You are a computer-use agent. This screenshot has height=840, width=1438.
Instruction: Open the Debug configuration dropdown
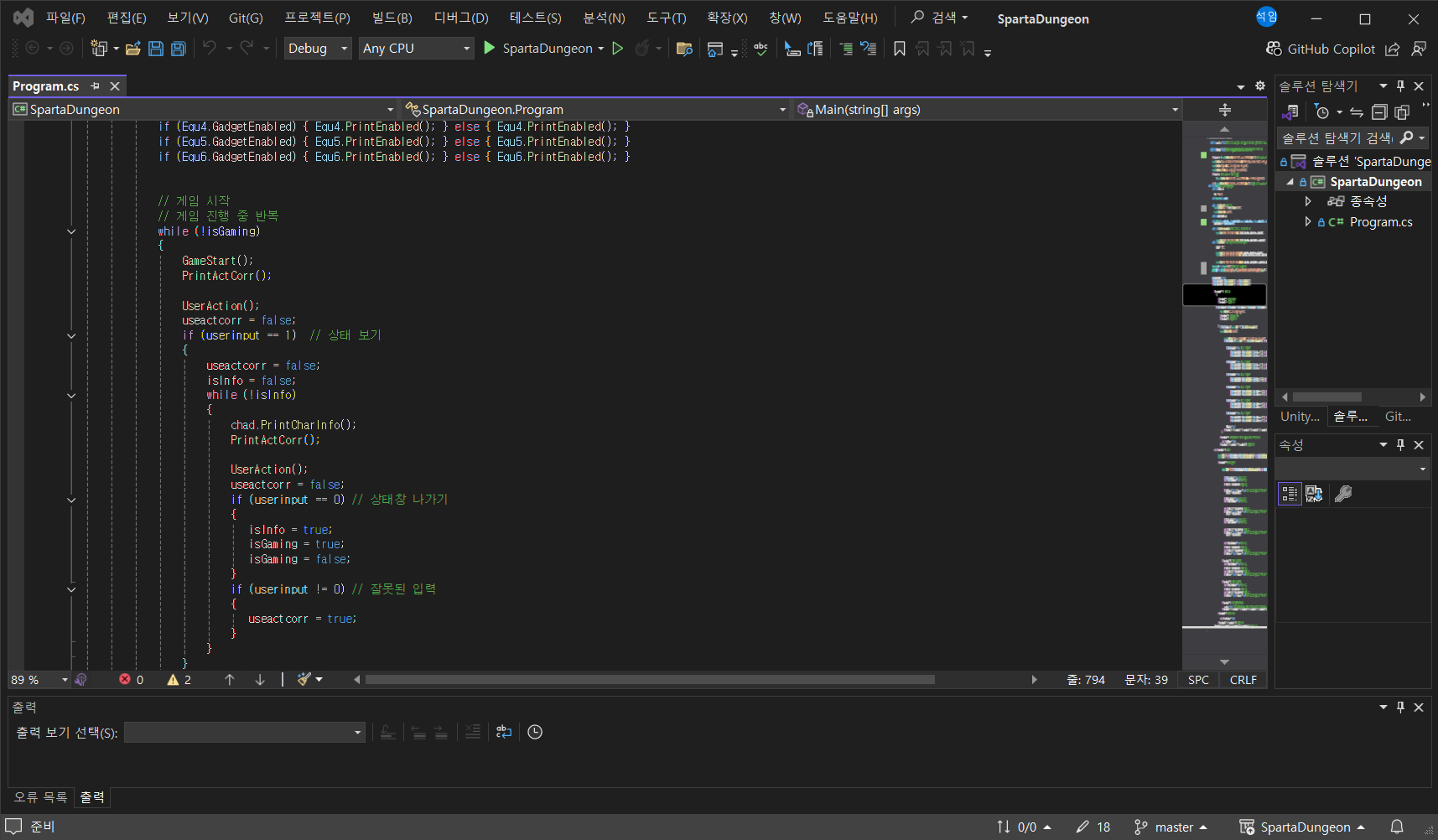318,49
